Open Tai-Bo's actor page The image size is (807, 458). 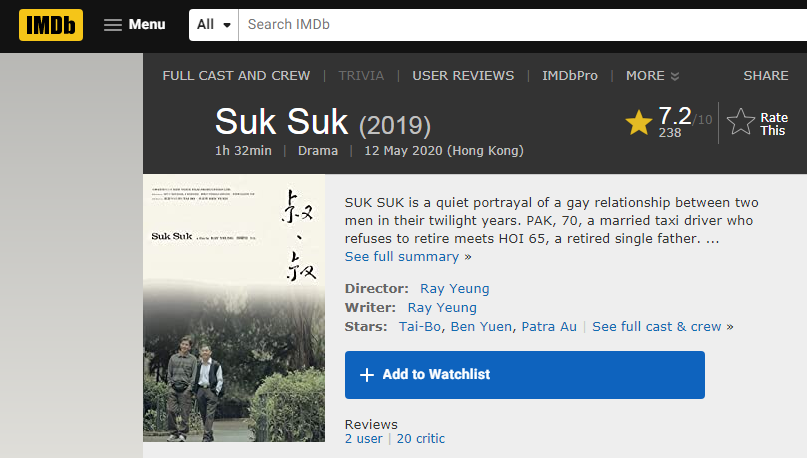pyautogui.click(x=421, y=327)
